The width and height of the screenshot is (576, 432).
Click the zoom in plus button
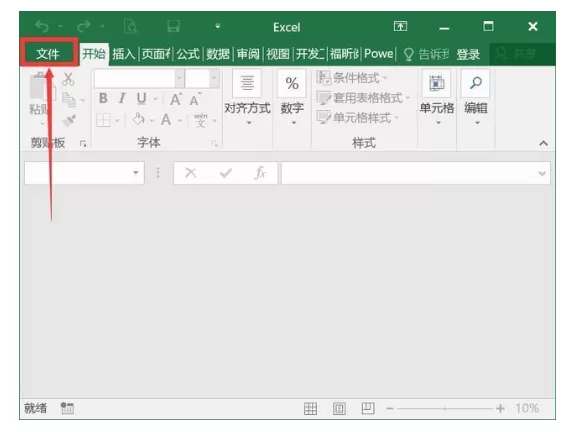pos(500,408)
